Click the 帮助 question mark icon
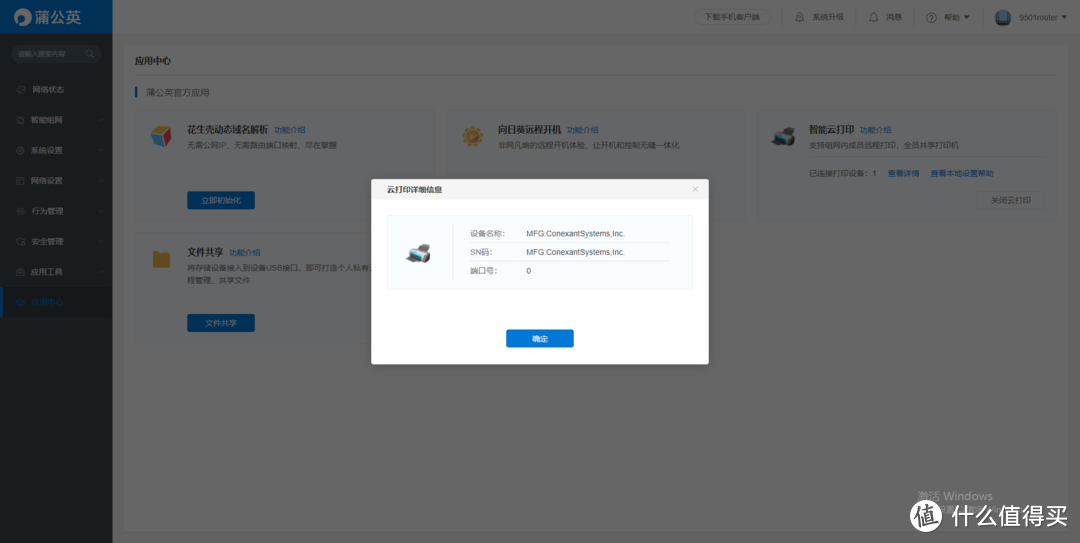Viewport: 1080px width, 543px height. tap(931, 17)
